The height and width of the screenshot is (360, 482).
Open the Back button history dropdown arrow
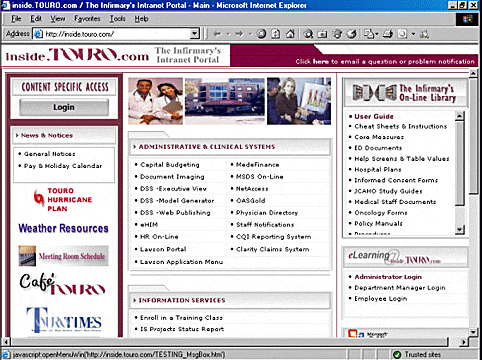(x=228, y=34)
